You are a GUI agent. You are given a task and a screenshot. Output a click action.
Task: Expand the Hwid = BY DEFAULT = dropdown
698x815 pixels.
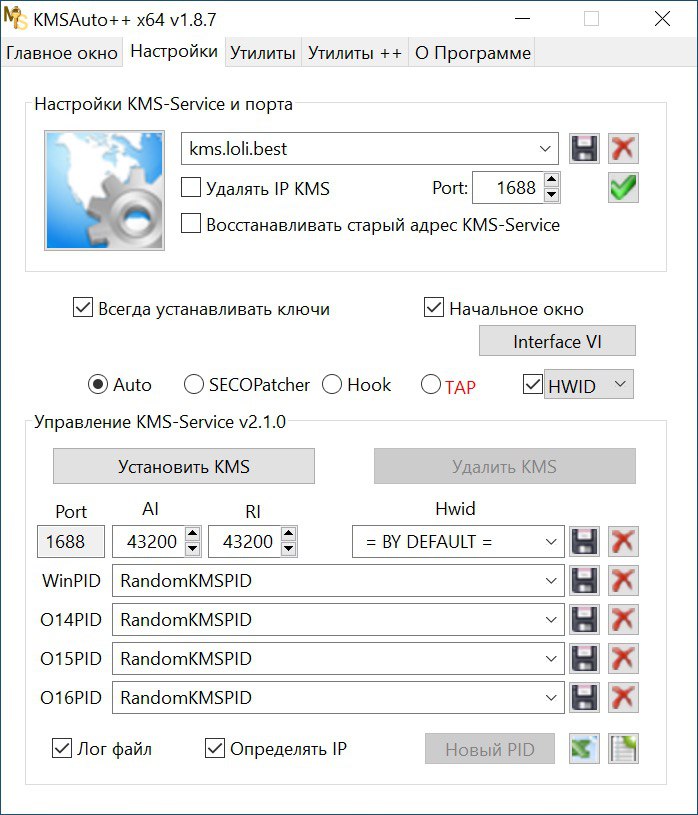pyautogui.click(x=551, y=542)
